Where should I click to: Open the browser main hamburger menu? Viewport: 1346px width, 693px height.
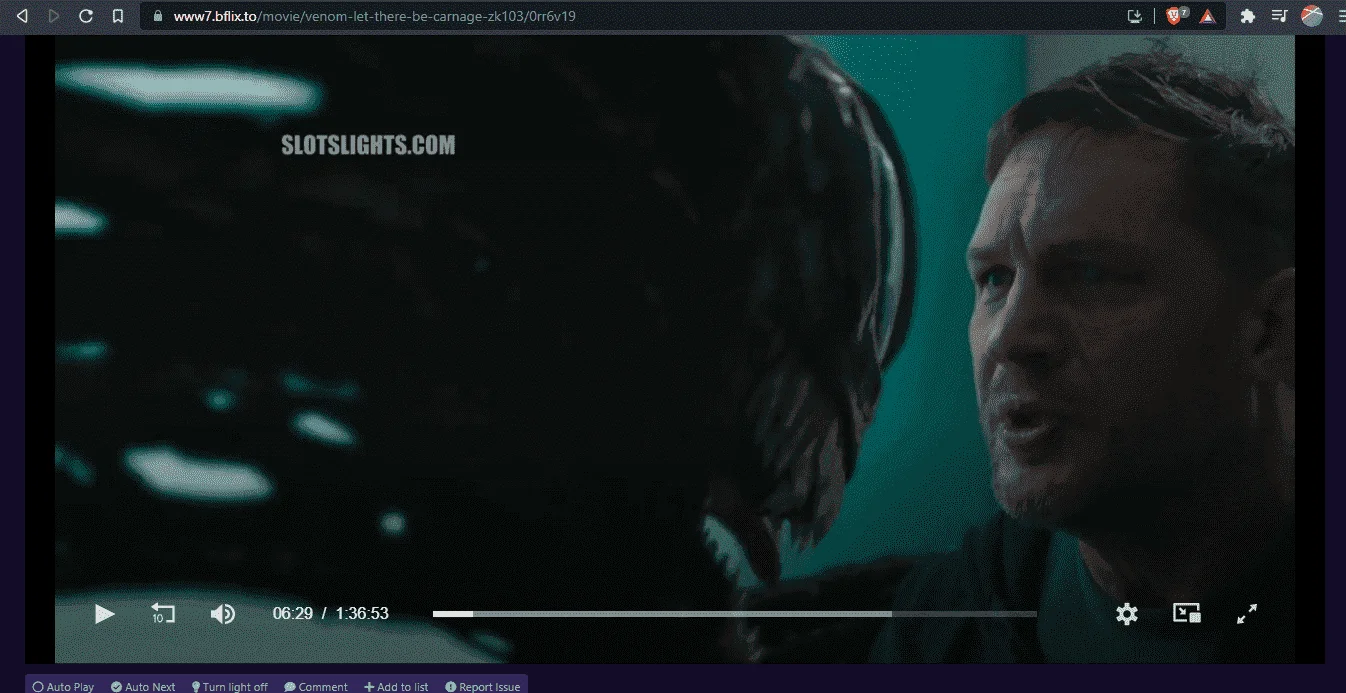click(x=1341, y=16)
